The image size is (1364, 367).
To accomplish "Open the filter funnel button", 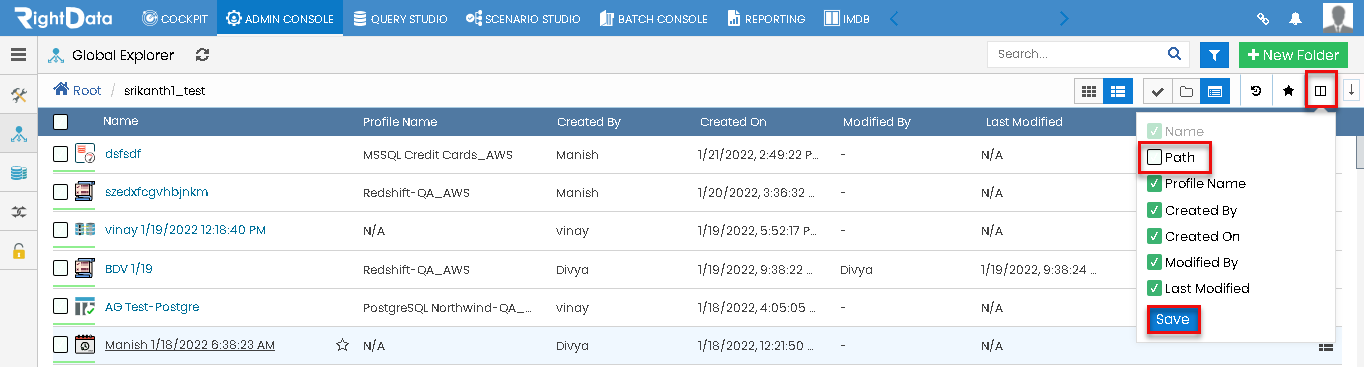I will pyautogui.click(x=1215, y=55).
